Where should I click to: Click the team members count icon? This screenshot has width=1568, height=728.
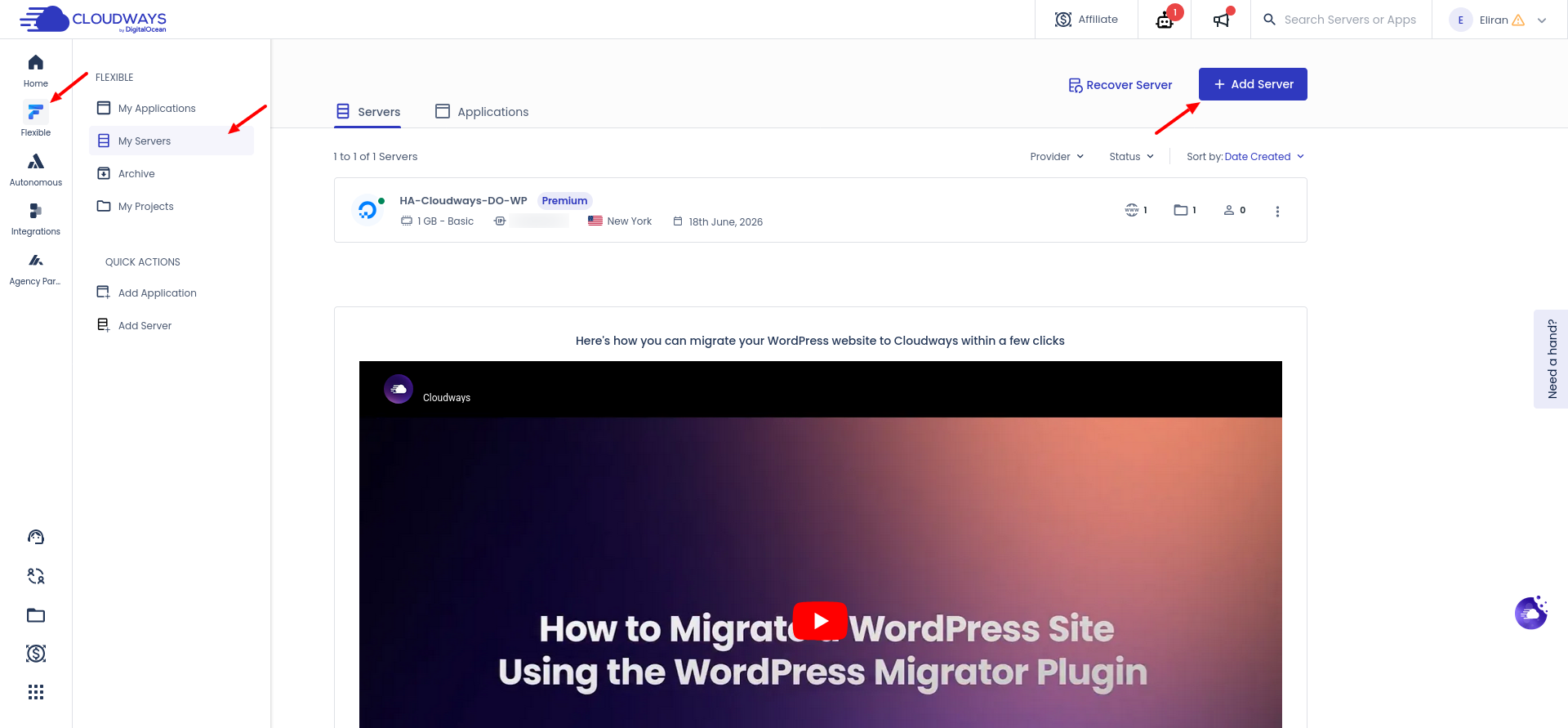pos(1229,210)
